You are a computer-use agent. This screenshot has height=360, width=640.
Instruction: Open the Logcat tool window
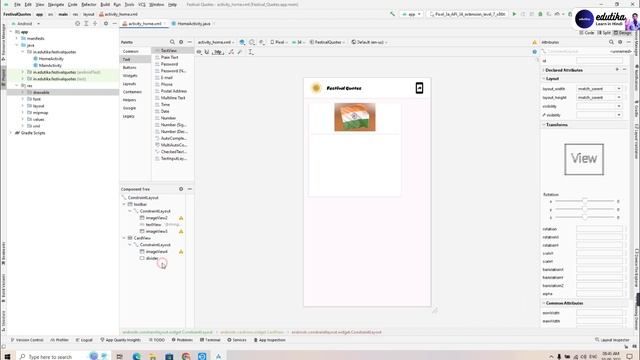pos(84,340)
